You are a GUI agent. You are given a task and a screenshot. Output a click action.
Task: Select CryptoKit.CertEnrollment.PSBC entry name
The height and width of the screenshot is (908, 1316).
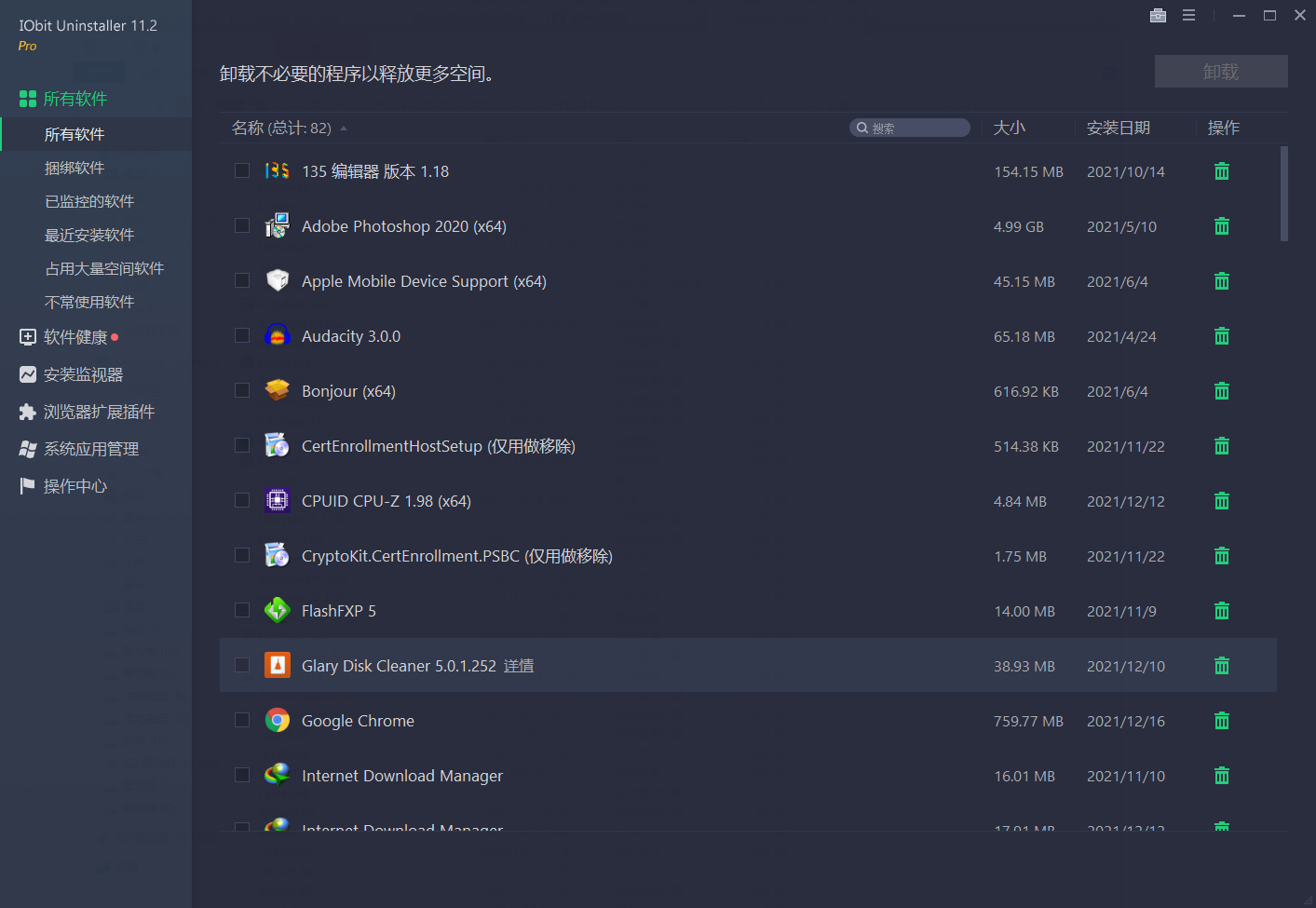(457, 556)
